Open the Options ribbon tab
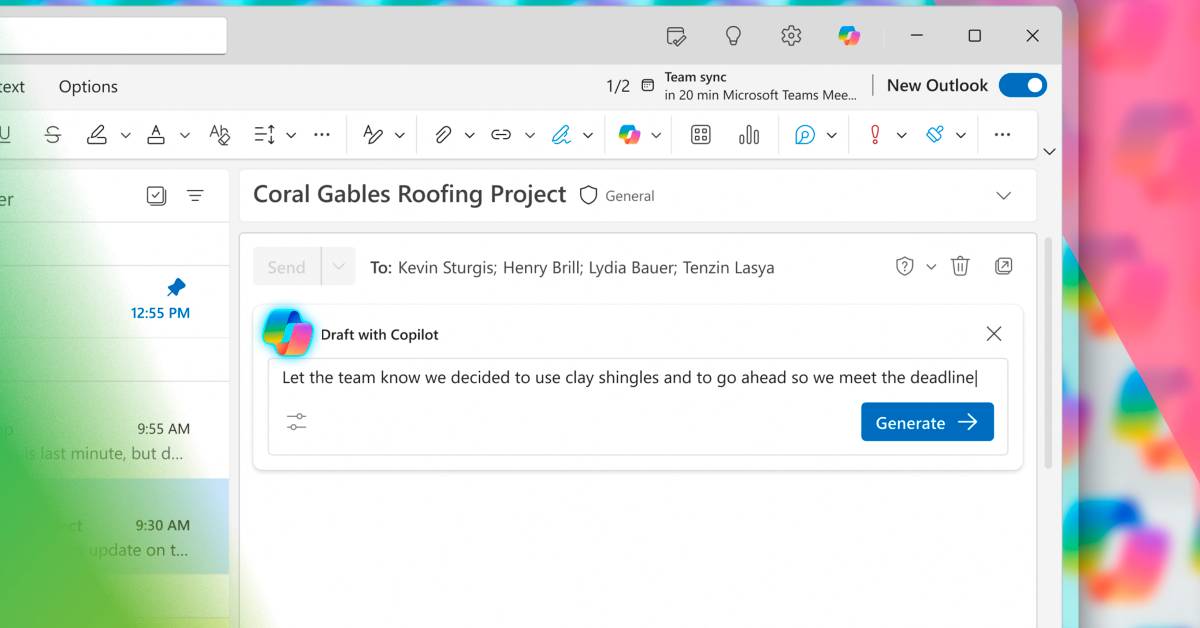 (x=88, y=87)
